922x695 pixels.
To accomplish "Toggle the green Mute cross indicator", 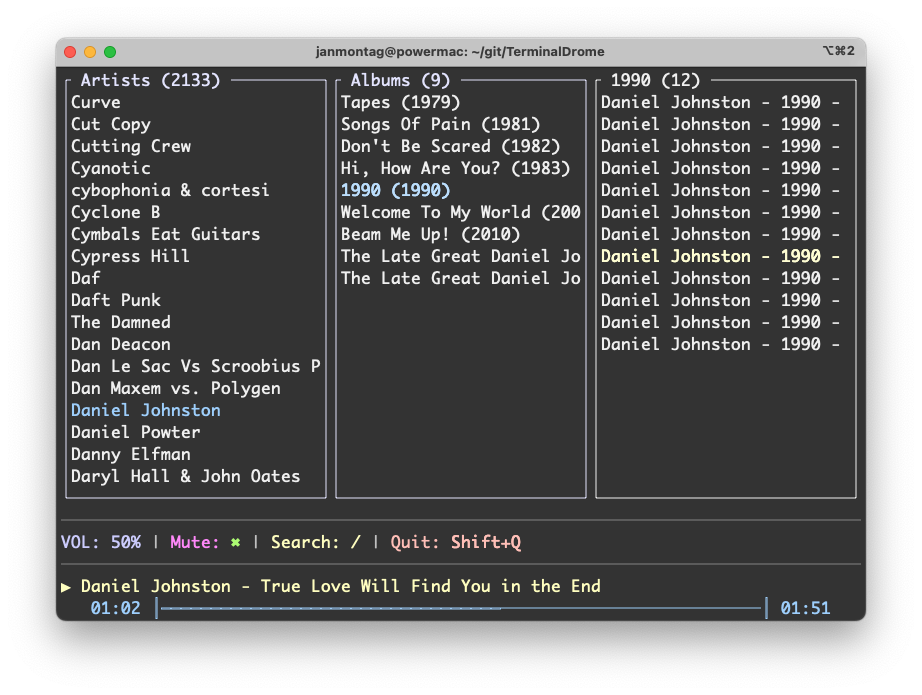I will point(235,542).
